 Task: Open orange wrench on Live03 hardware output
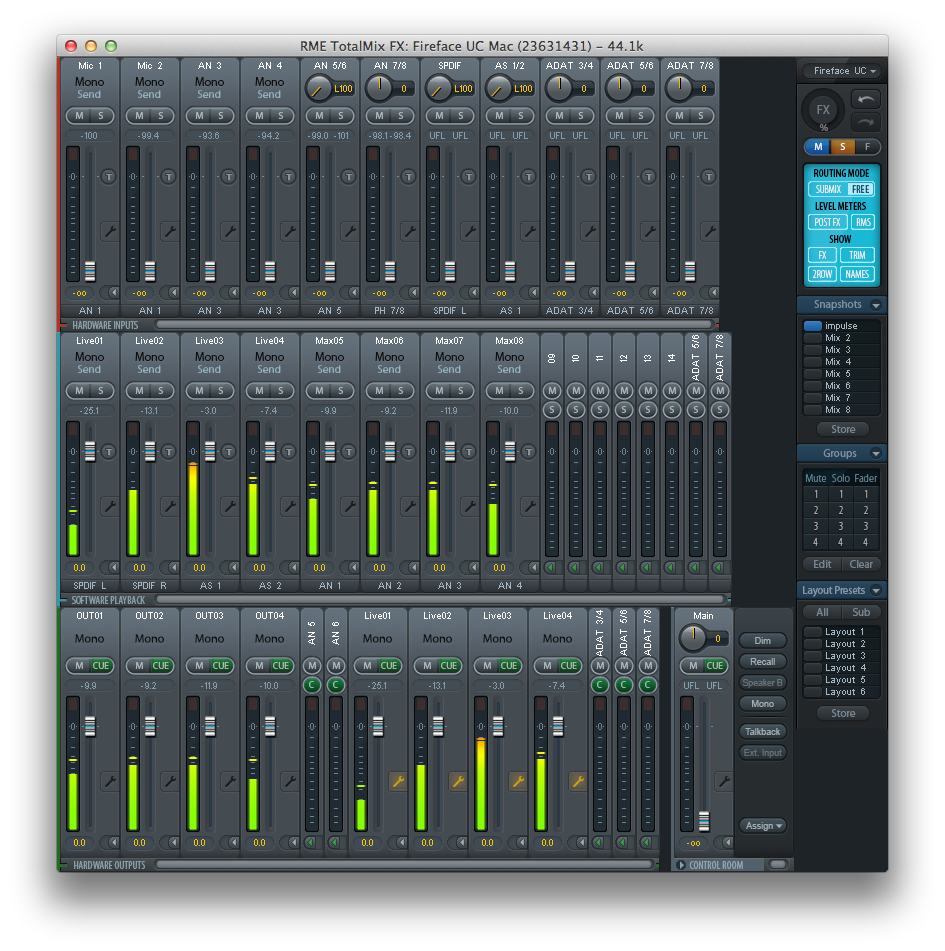pyautogui.click(x=517, y=781)
